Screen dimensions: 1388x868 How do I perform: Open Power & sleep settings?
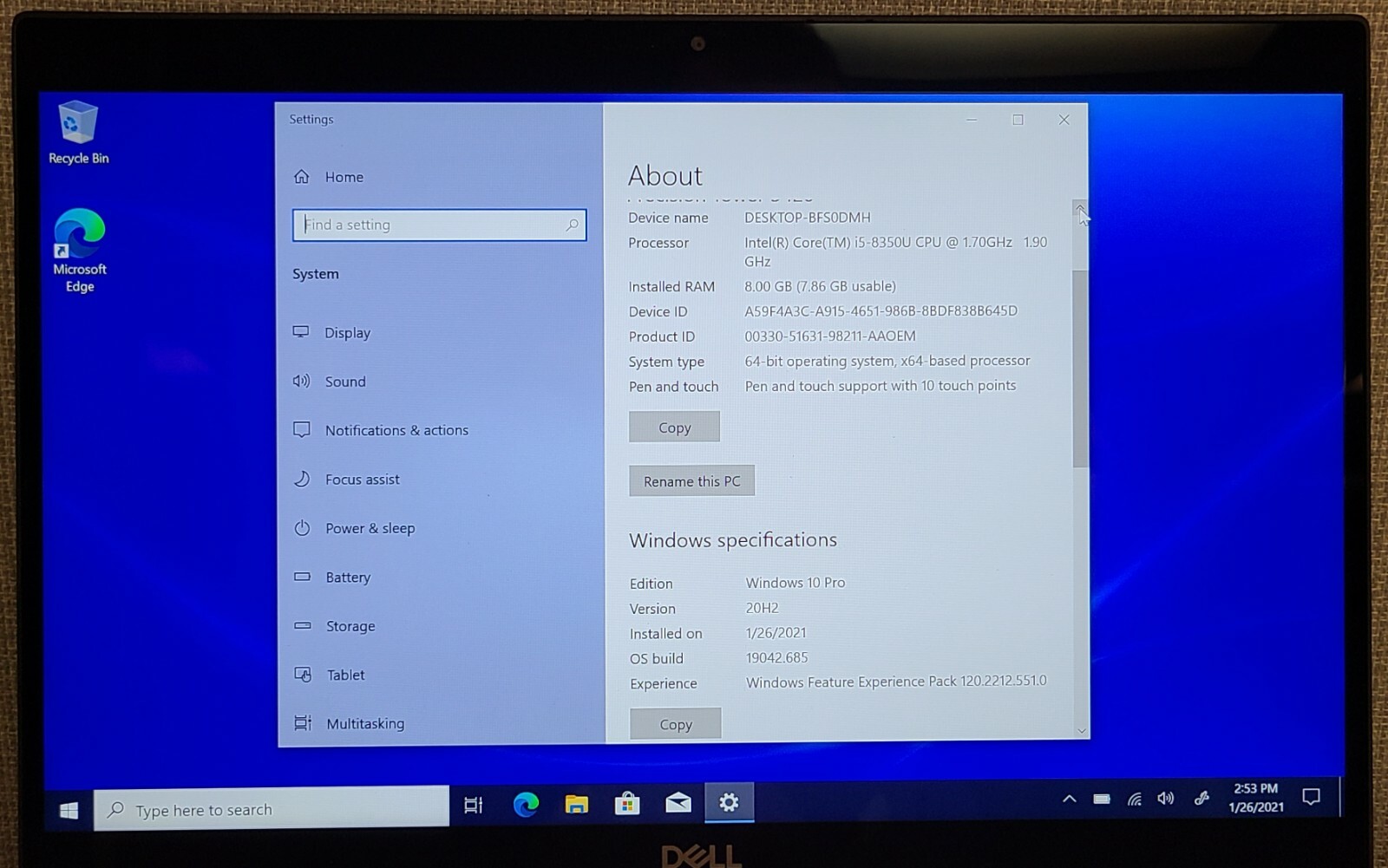point(355,528)
